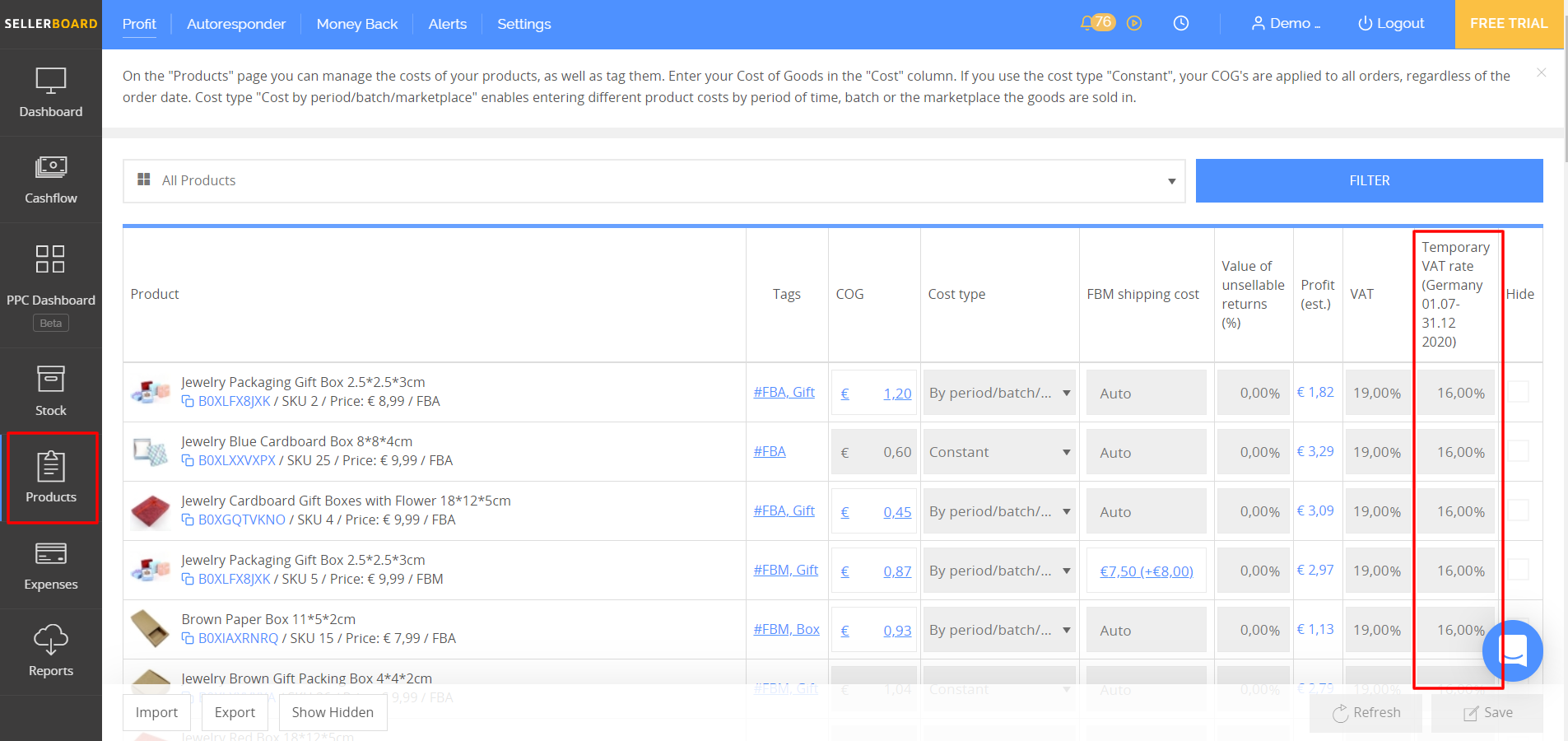The image size is (1568, 741).
Task: Edit temporary VAT 16,00% for SKU 4
Action: pos(1456,511)
